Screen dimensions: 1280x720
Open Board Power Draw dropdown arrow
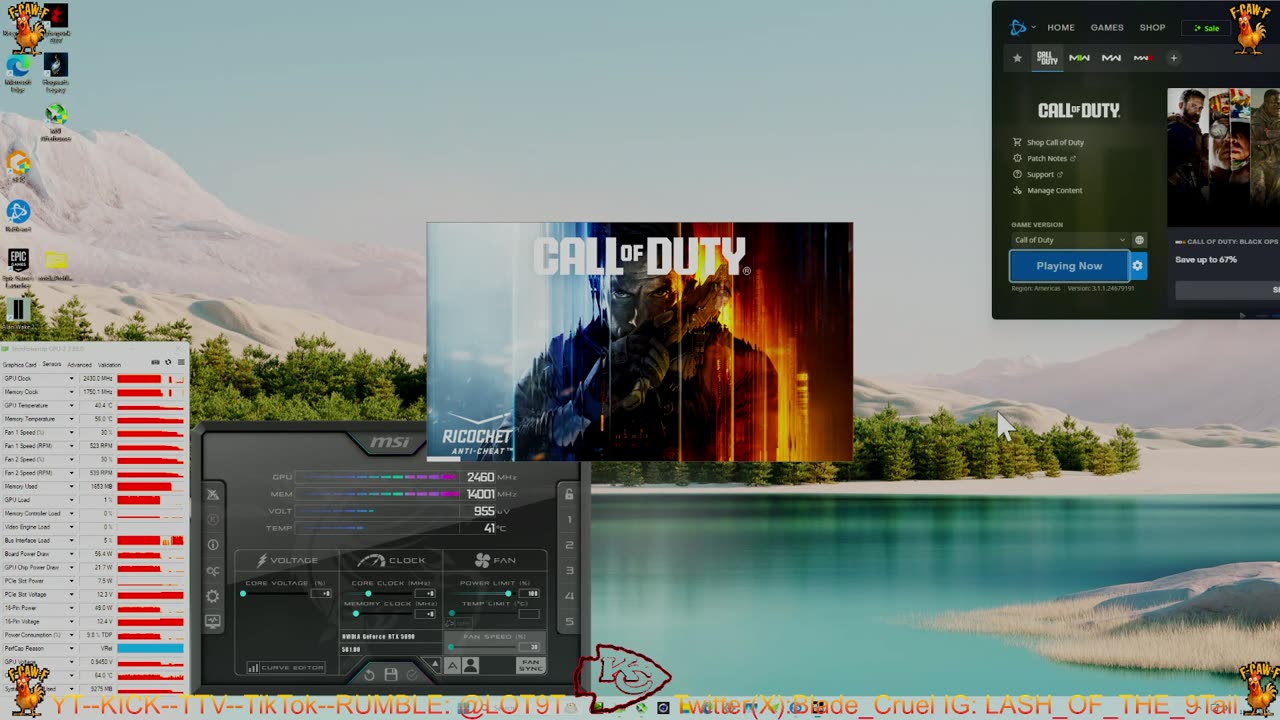click(x=71, y=554)
